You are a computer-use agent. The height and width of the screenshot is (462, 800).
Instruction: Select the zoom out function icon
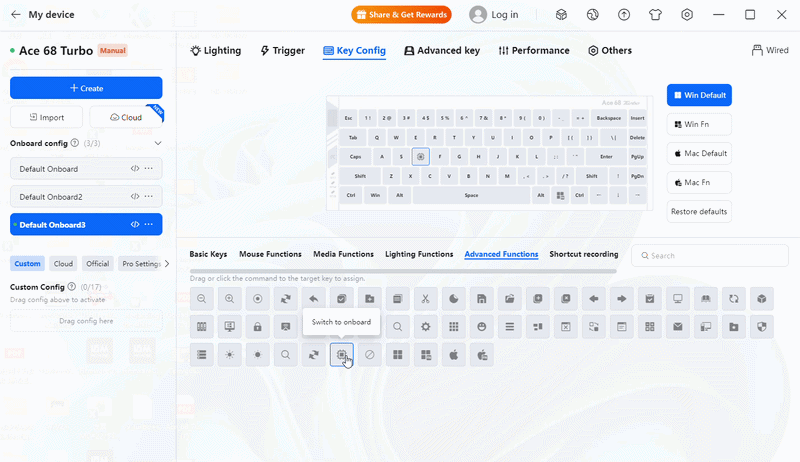pos(202,299)
